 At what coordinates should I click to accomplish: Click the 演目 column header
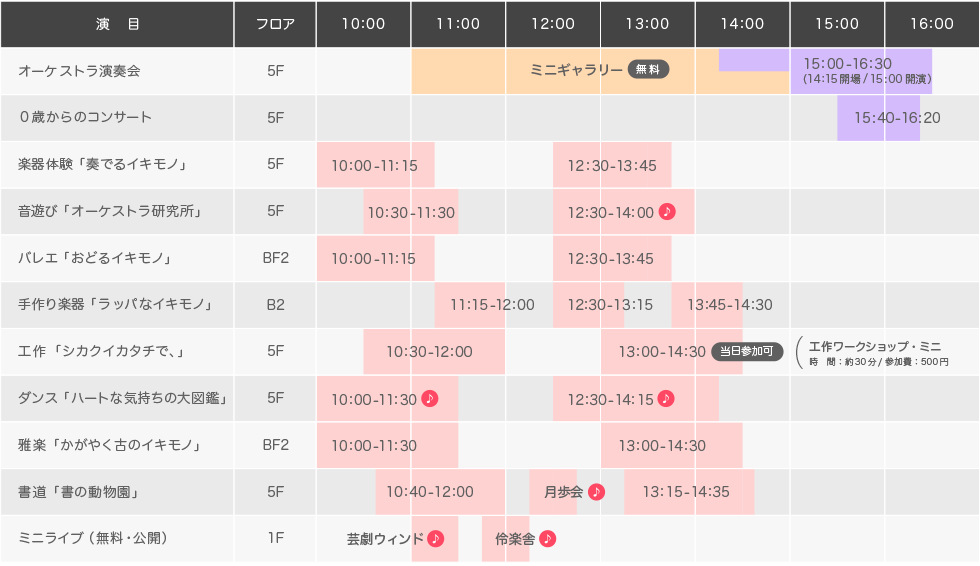point(117,24)
